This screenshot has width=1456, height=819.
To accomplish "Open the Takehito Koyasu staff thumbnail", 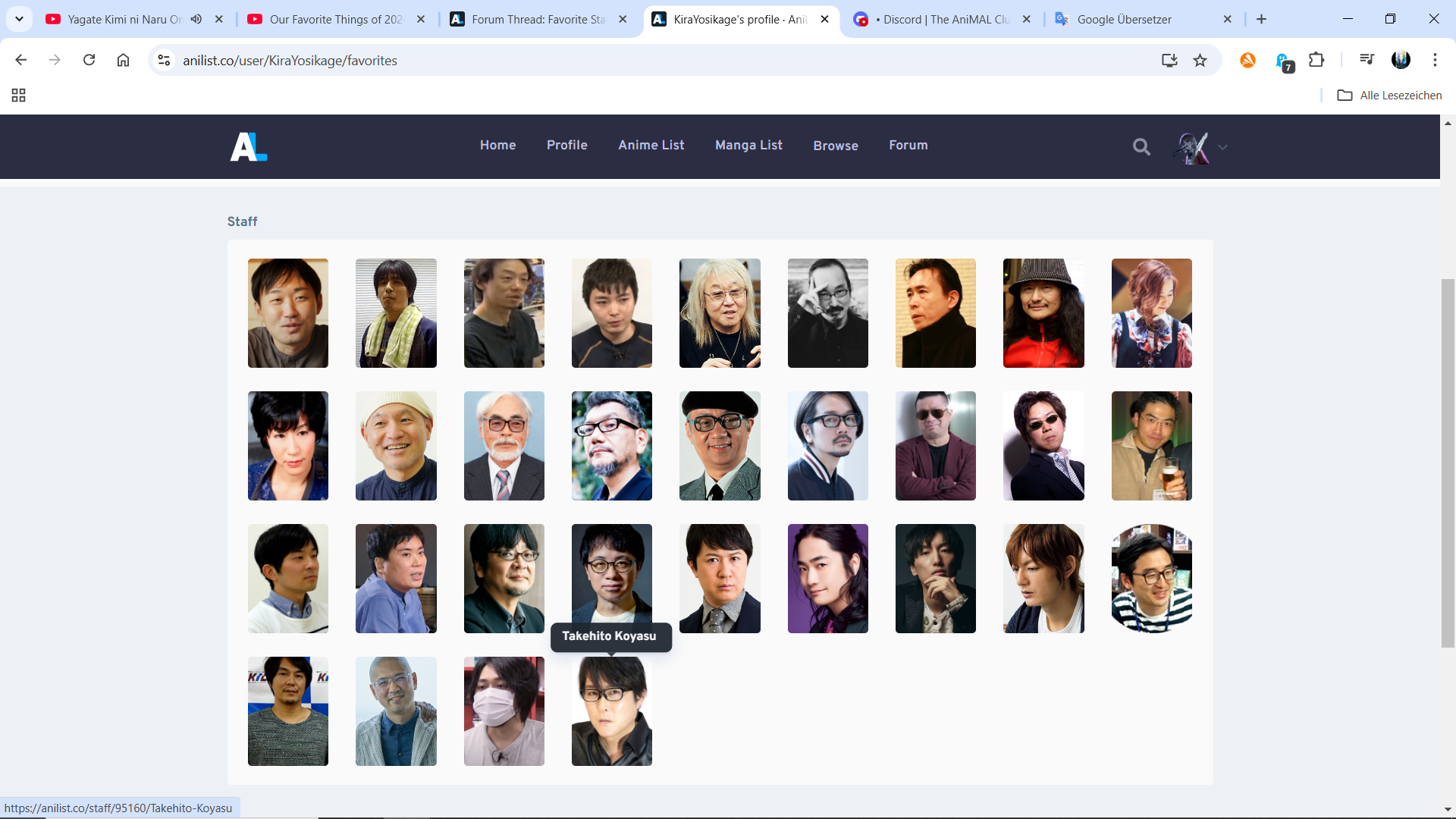I will click(611, 711).
